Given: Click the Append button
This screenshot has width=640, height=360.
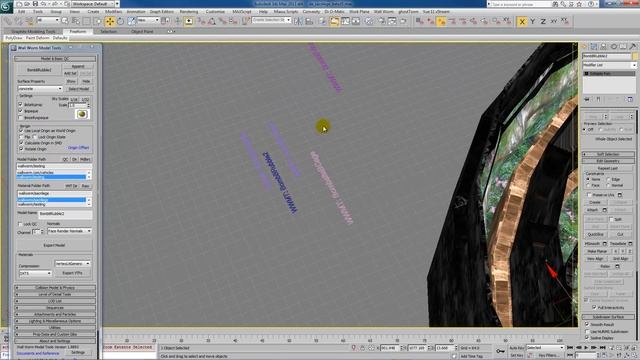Looking at the screenshot, I should [x=78, y=66].
